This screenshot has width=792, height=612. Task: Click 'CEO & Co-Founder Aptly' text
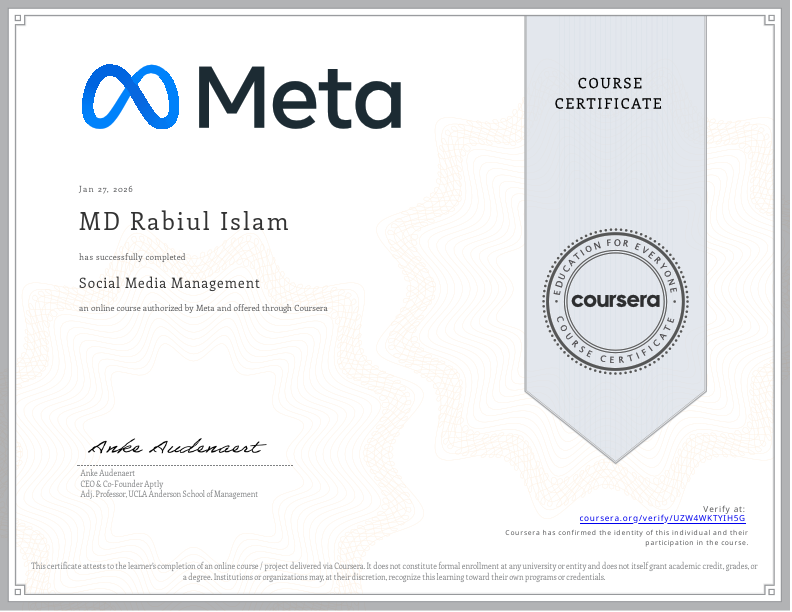click(x=122, y=484)
